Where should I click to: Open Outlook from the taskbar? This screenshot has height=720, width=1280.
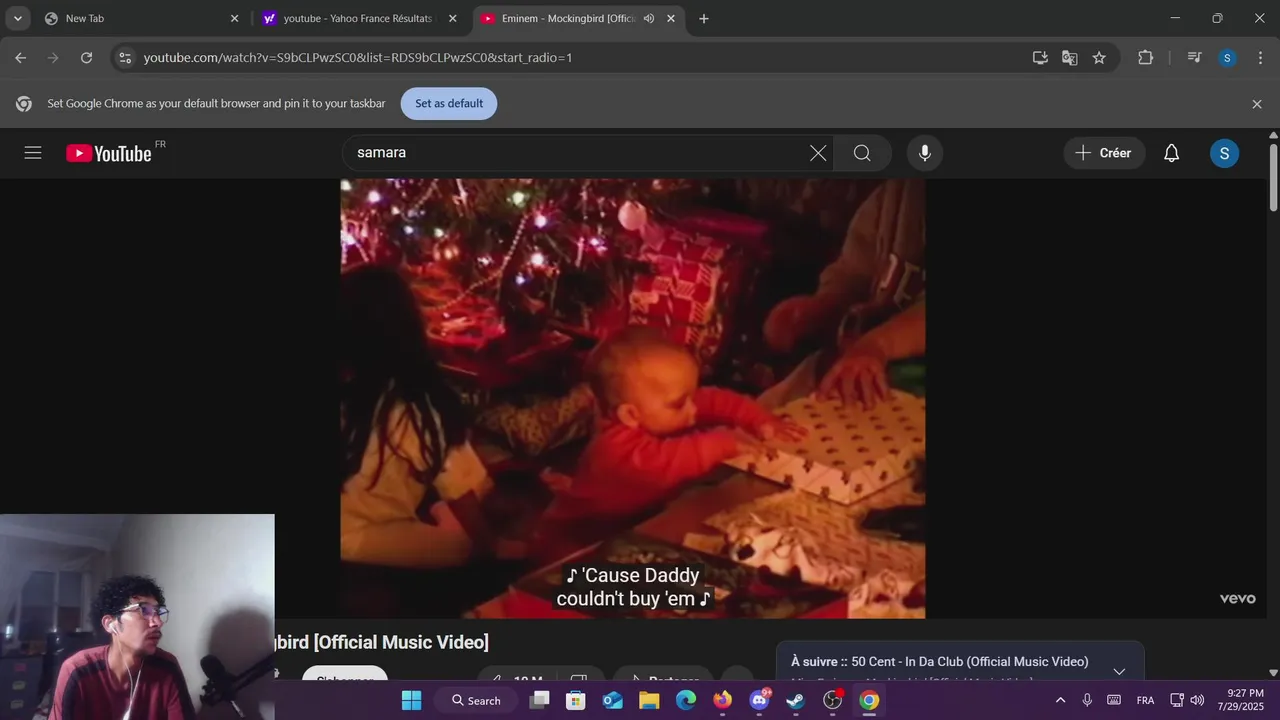(x=613, y=700)
